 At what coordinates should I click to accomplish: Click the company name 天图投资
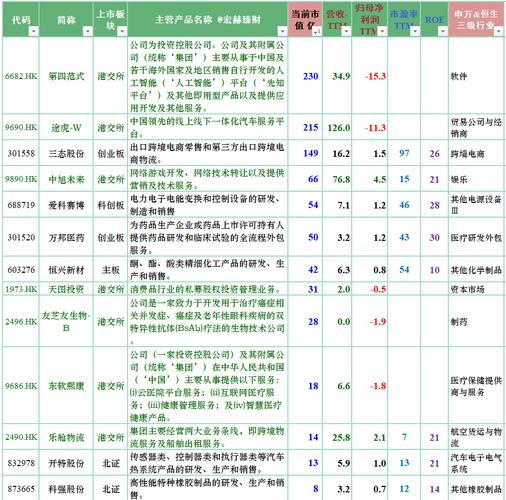coord(66,289)
